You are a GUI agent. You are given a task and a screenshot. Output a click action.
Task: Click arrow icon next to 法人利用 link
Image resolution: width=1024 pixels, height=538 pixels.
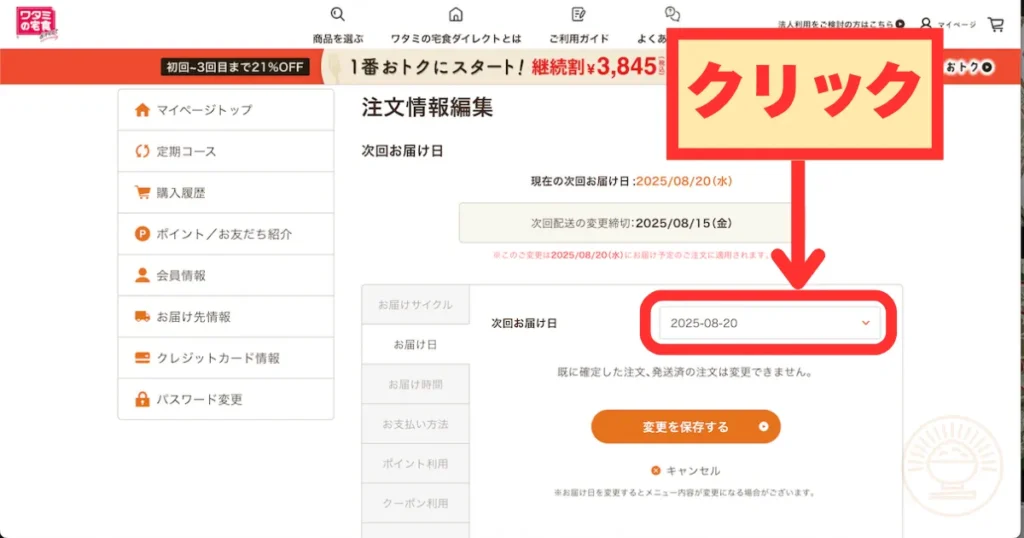[900, 24]
